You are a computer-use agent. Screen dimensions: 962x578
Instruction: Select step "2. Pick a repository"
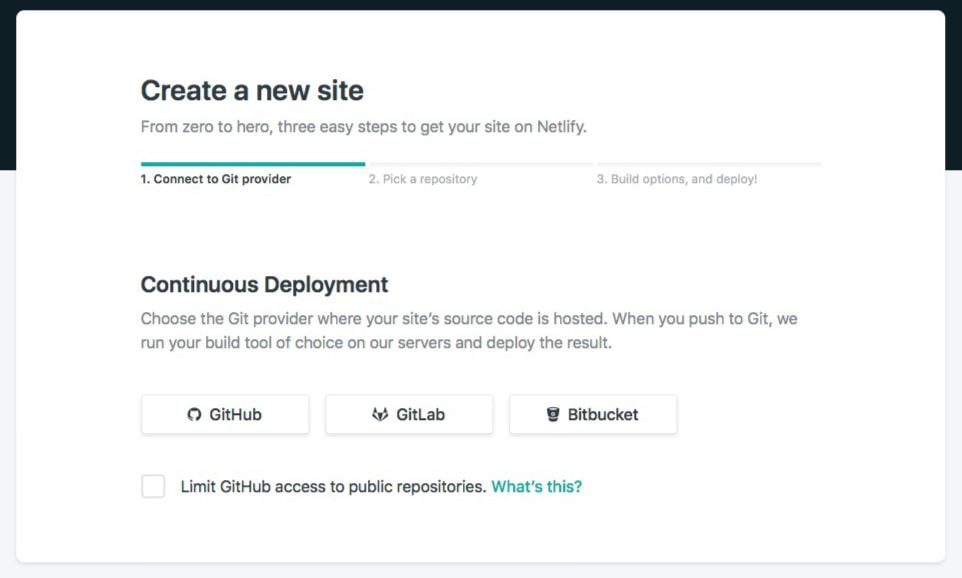[423, 179]
